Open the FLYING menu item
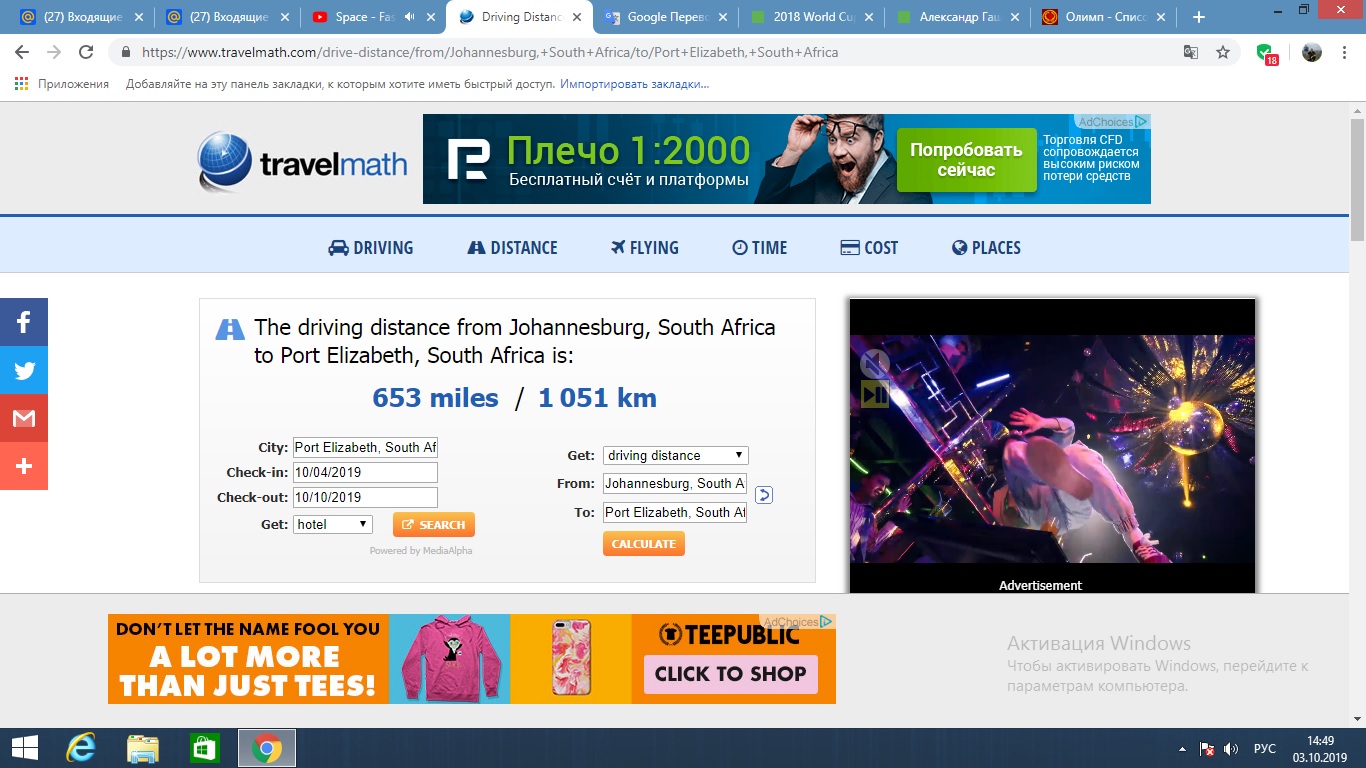This screenshot has height=768, width=1366. coord(645,248)
